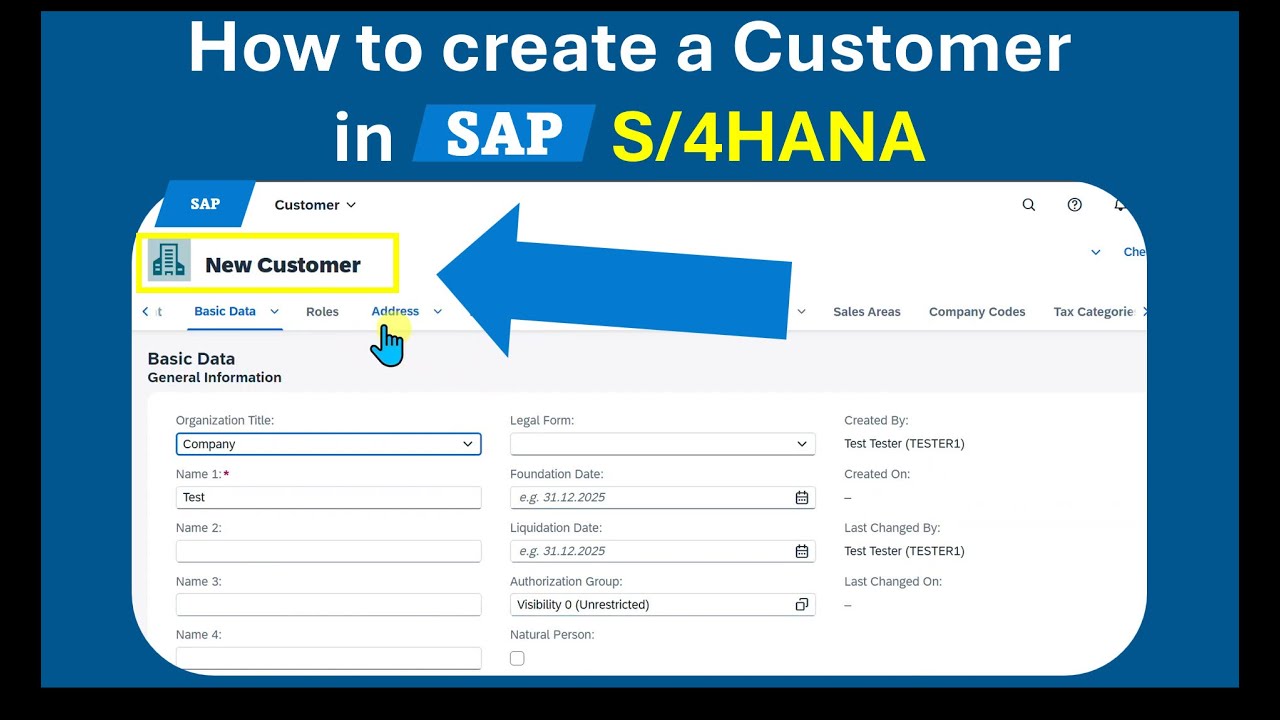The image size is (1280, 720).
Task: Open the help question mark icon
Action: 1075,205
